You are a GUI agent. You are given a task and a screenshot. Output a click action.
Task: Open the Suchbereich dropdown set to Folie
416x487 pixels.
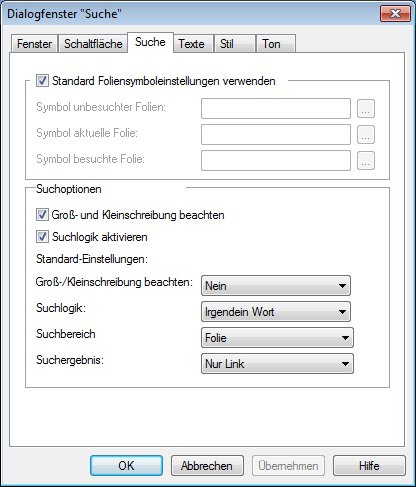[277, 338]
